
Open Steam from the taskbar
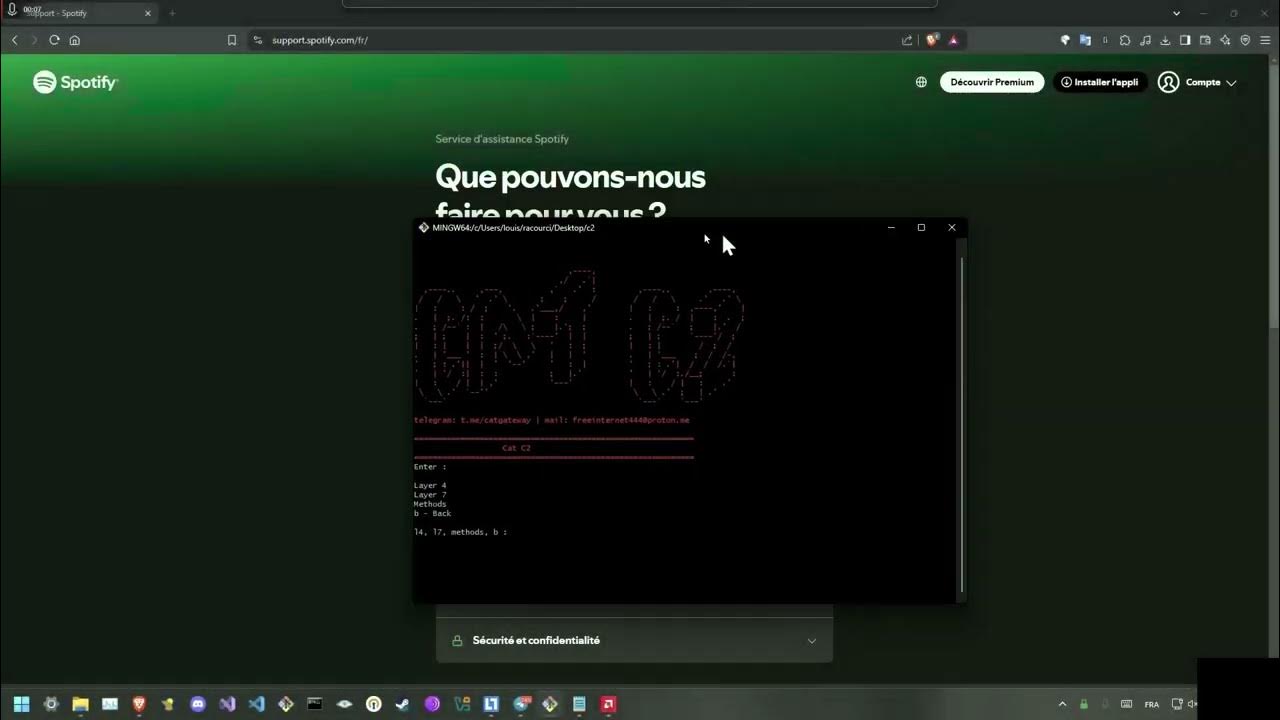pyautogui.click(x=402, y=704)
